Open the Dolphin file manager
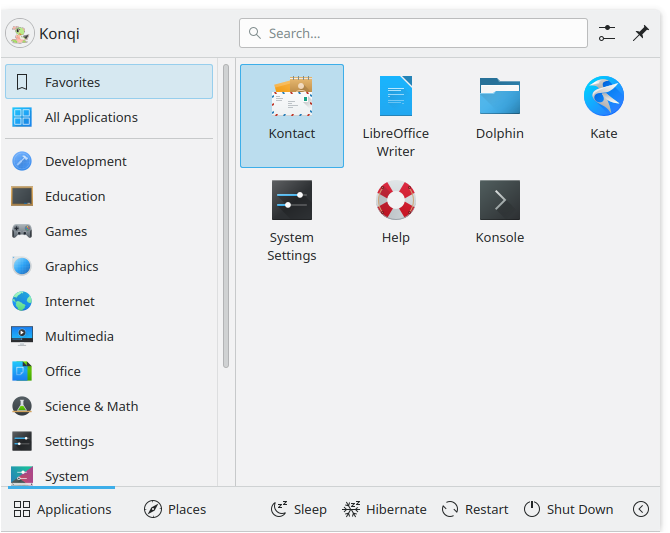 [500, 116]
